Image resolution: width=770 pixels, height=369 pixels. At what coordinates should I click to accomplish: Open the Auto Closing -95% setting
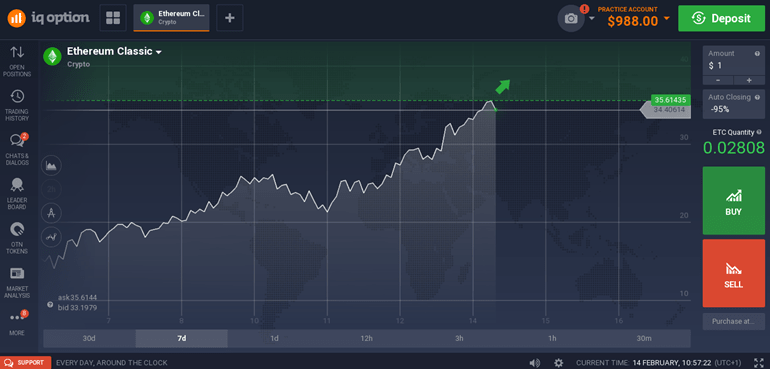tap(733, 104)
